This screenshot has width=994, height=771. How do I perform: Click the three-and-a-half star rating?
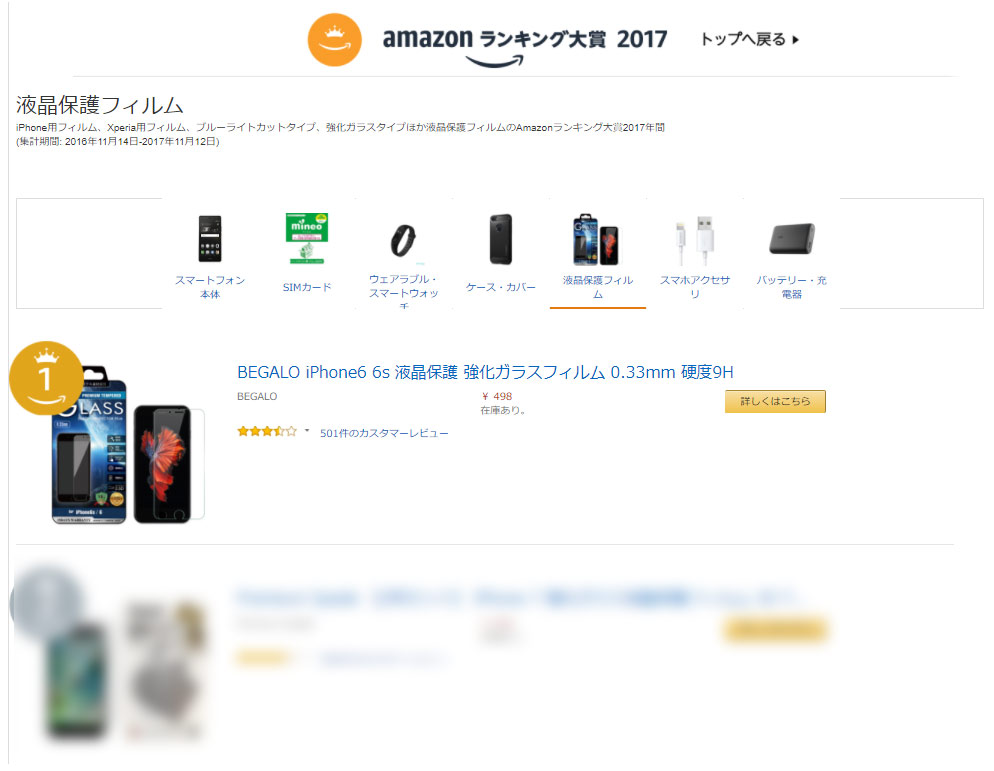pos(267,432)
